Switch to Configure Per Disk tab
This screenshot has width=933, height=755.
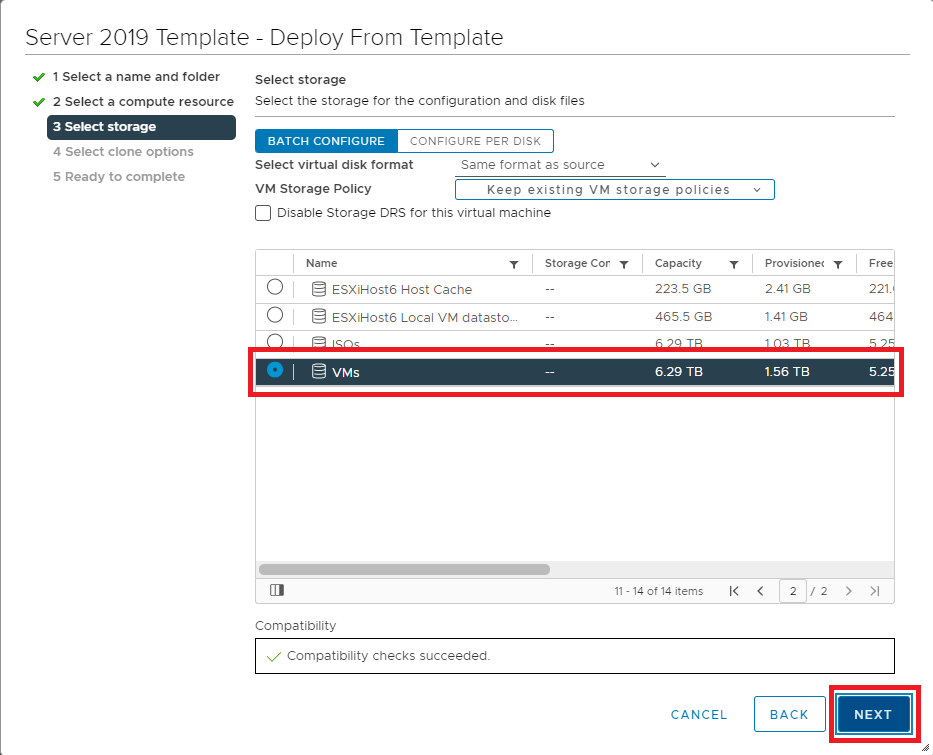coord(475,141)
